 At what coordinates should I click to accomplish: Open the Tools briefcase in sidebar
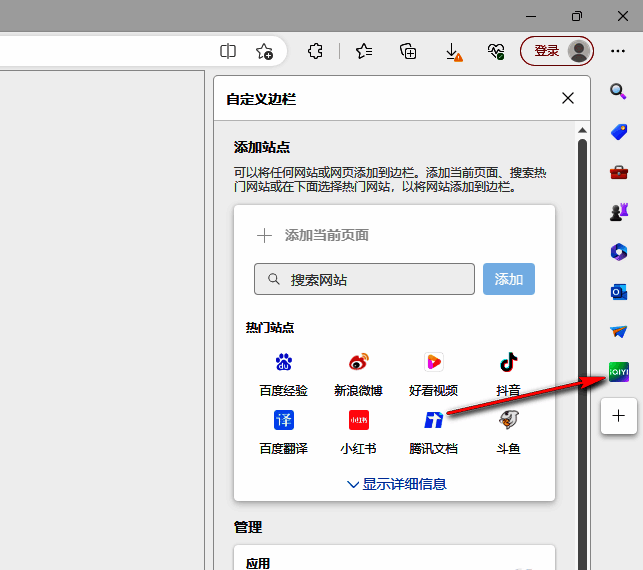coord(618,172)
